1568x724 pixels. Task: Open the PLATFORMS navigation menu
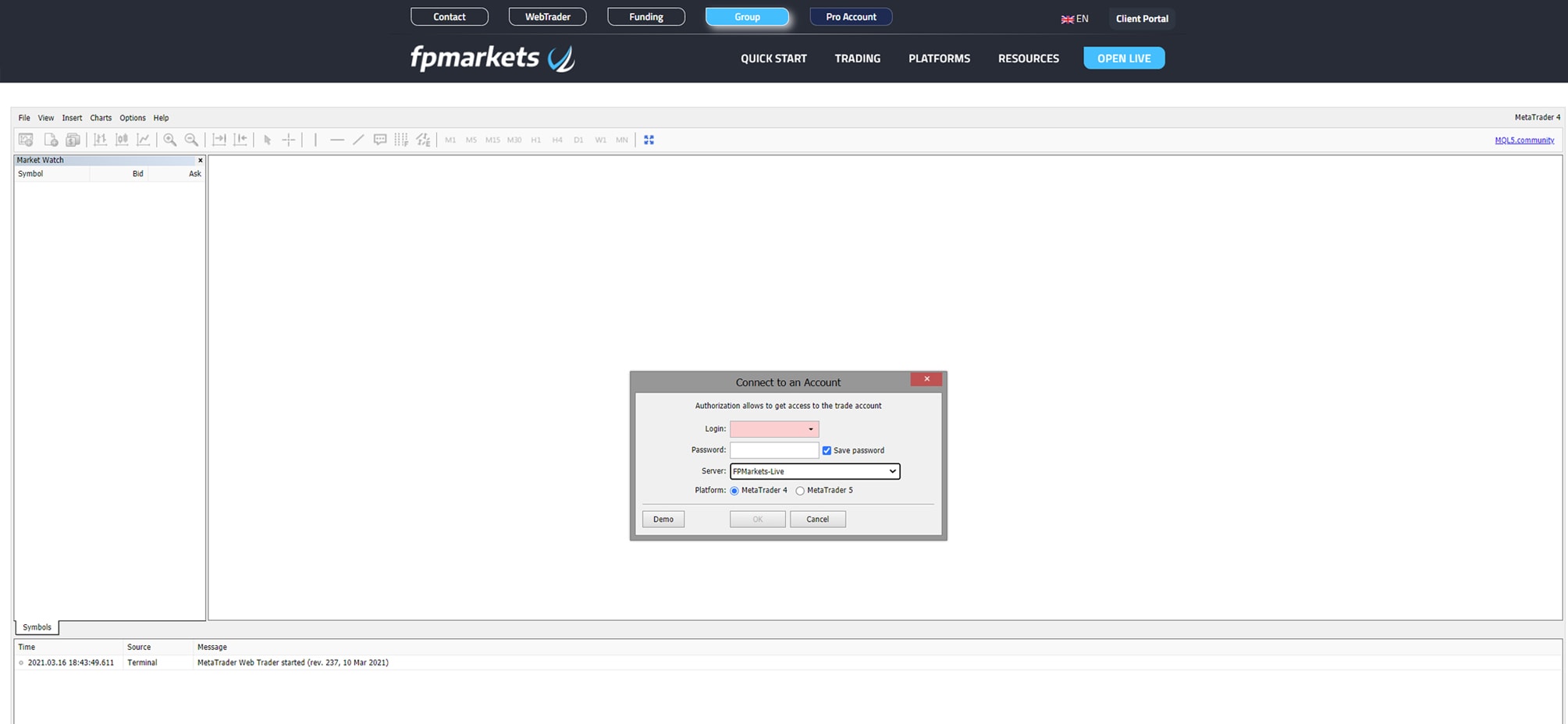pyautogui.click(x=939, y=59)
